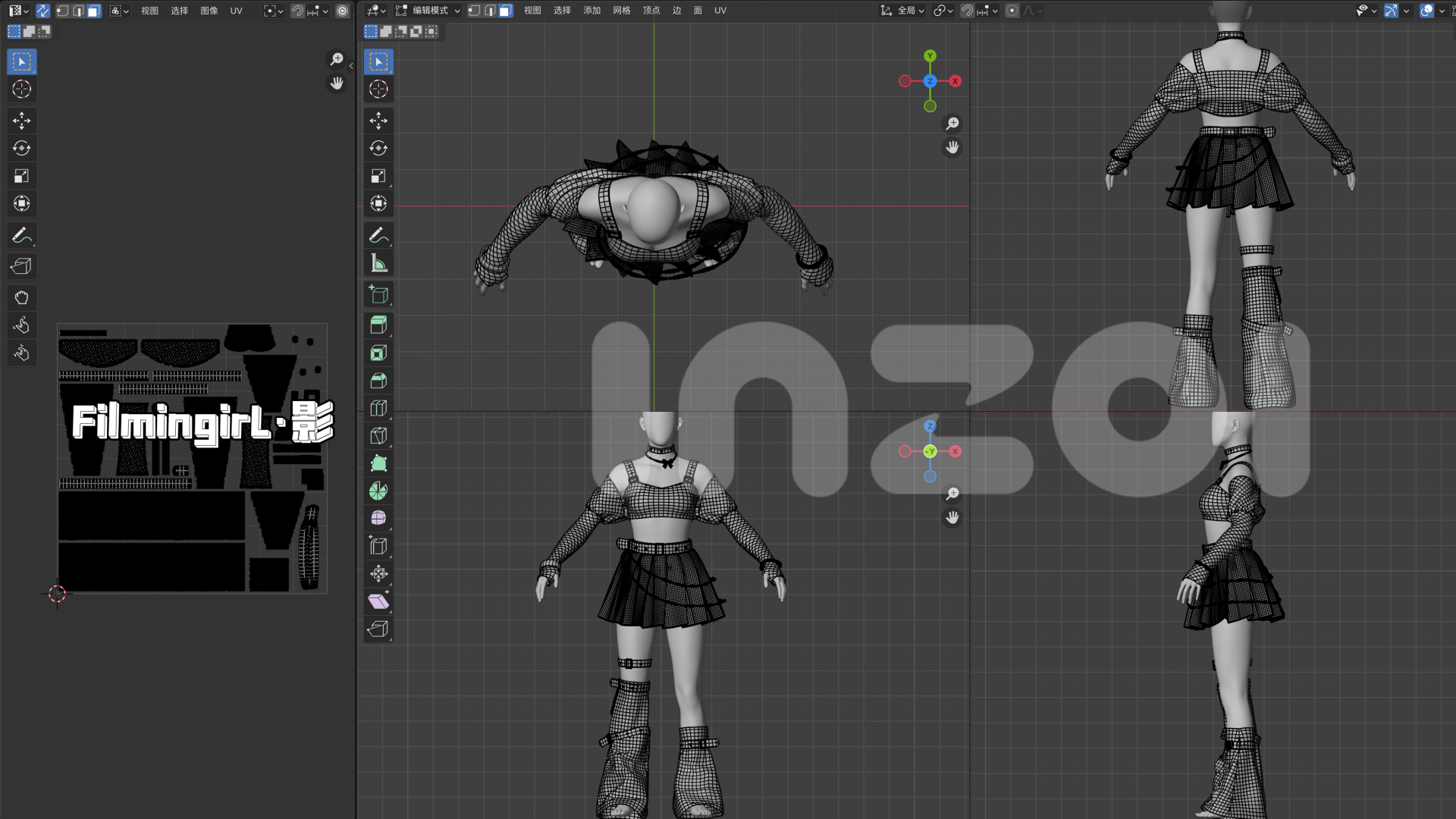Choose the Knife tool in viewport toolbar

(x=378, y=436)
